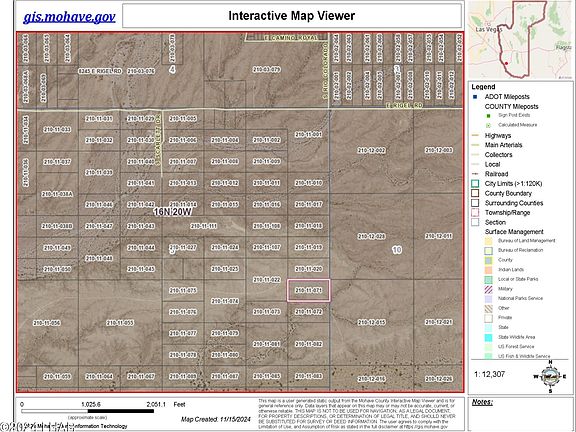Click the Mohave County overview locator map
This screenshot has height=432, width=576.
(x=521, y=40)
